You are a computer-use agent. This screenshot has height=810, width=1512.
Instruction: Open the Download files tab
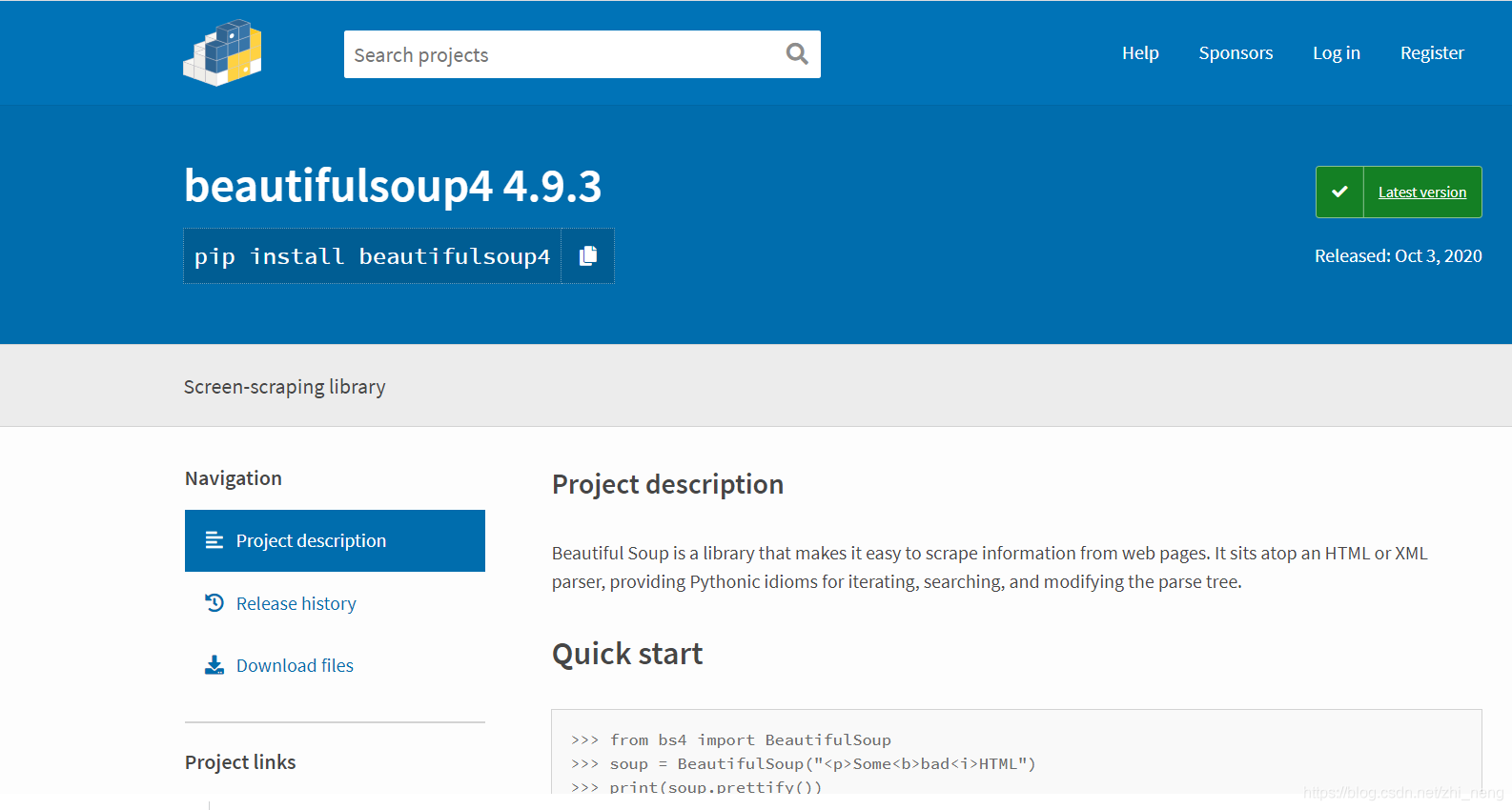295,665
